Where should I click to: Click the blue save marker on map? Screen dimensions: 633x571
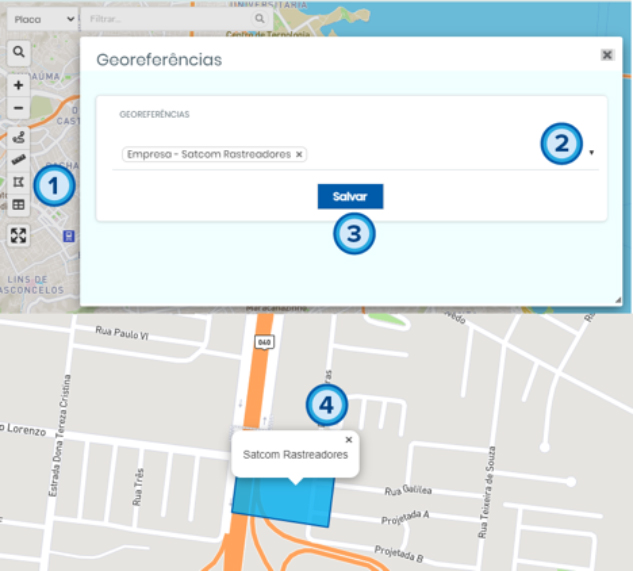[68, 236]
